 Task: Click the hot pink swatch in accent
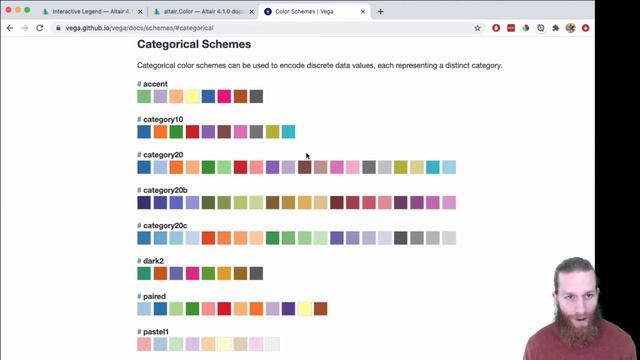(224, 97)
